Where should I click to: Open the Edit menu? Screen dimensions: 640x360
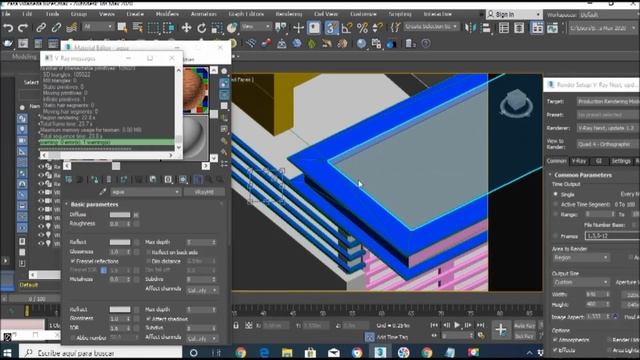[x=27, y=14]
